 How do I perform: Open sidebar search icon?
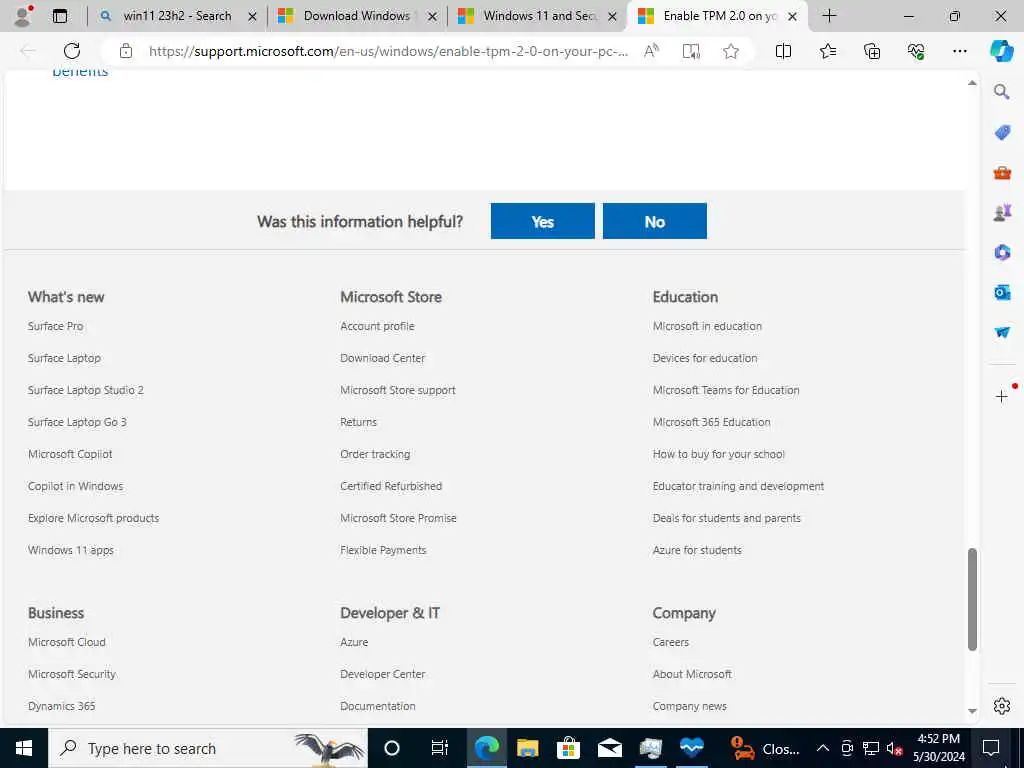pyautogui.click(x=1002, y=91)
